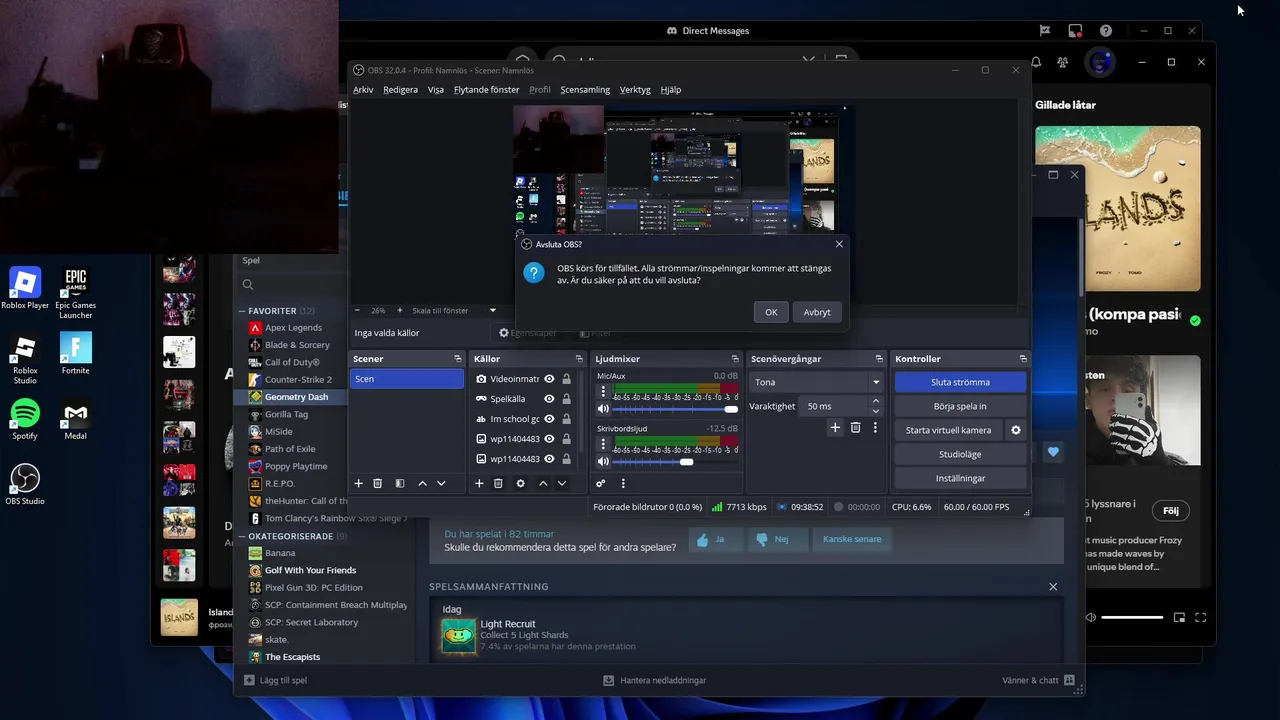This screenshot has width=1280, height=720.
Task: Open the Tona transition dropdown
Action: click(x=817, y=382)
